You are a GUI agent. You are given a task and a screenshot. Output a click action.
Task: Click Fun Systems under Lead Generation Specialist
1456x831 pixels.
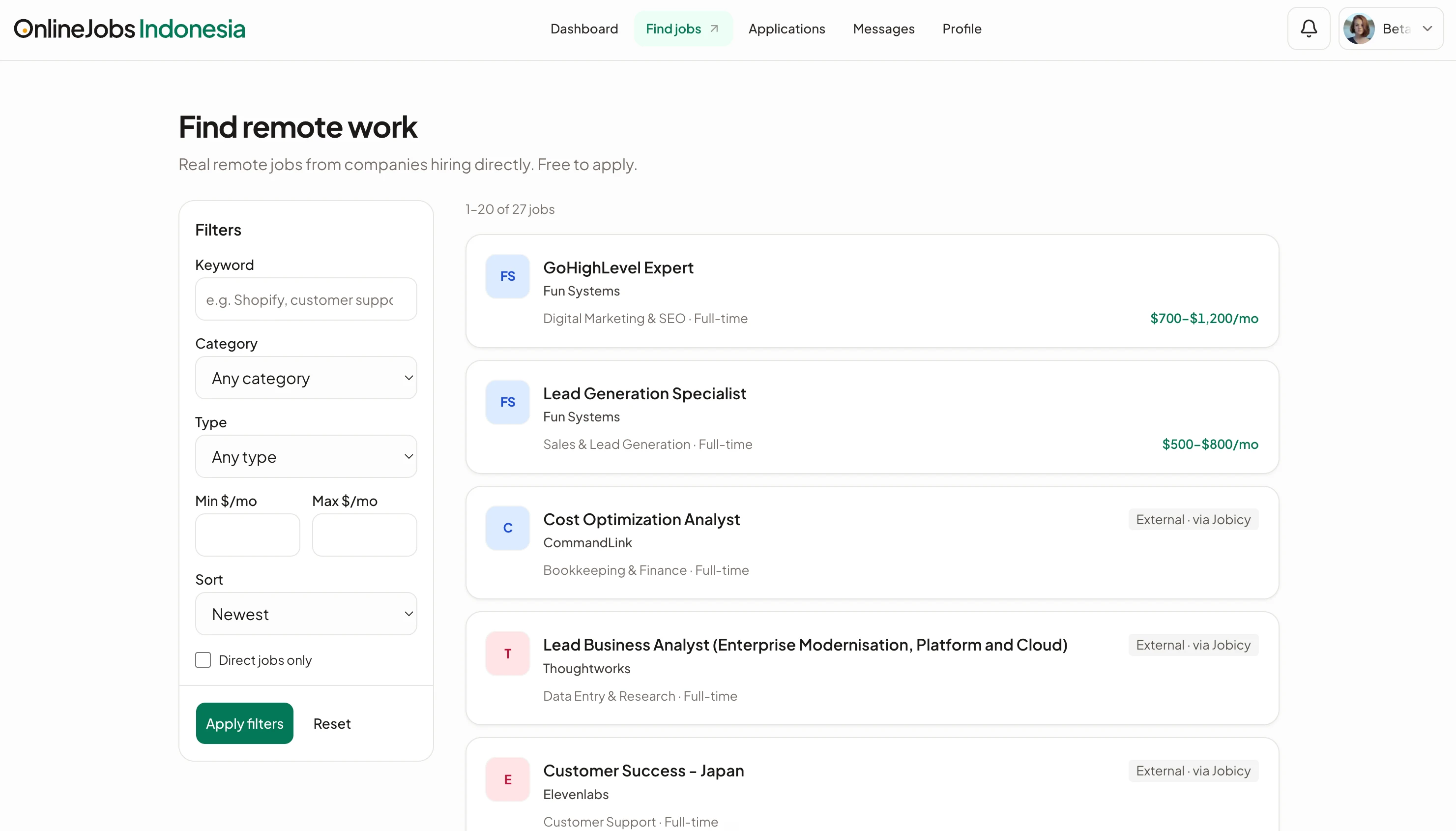tap(582, 416)
